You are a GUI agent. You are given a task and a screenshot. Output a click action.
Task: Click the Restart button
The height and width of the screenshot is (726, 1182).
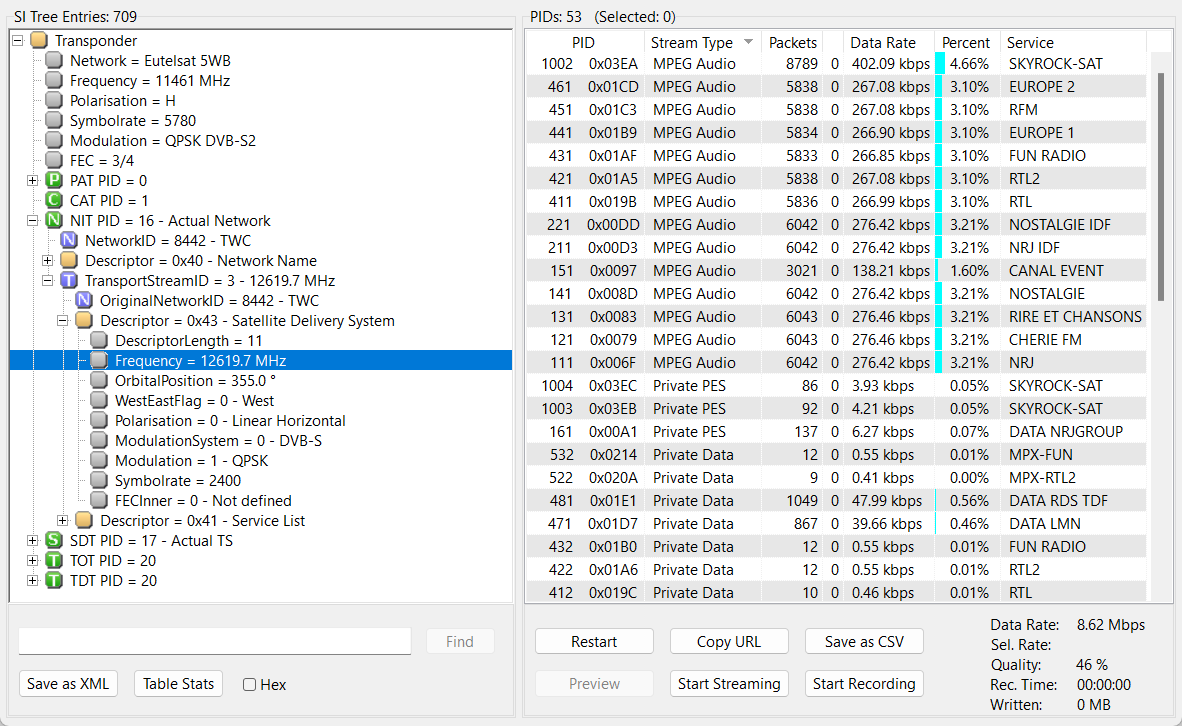(594, 642)
